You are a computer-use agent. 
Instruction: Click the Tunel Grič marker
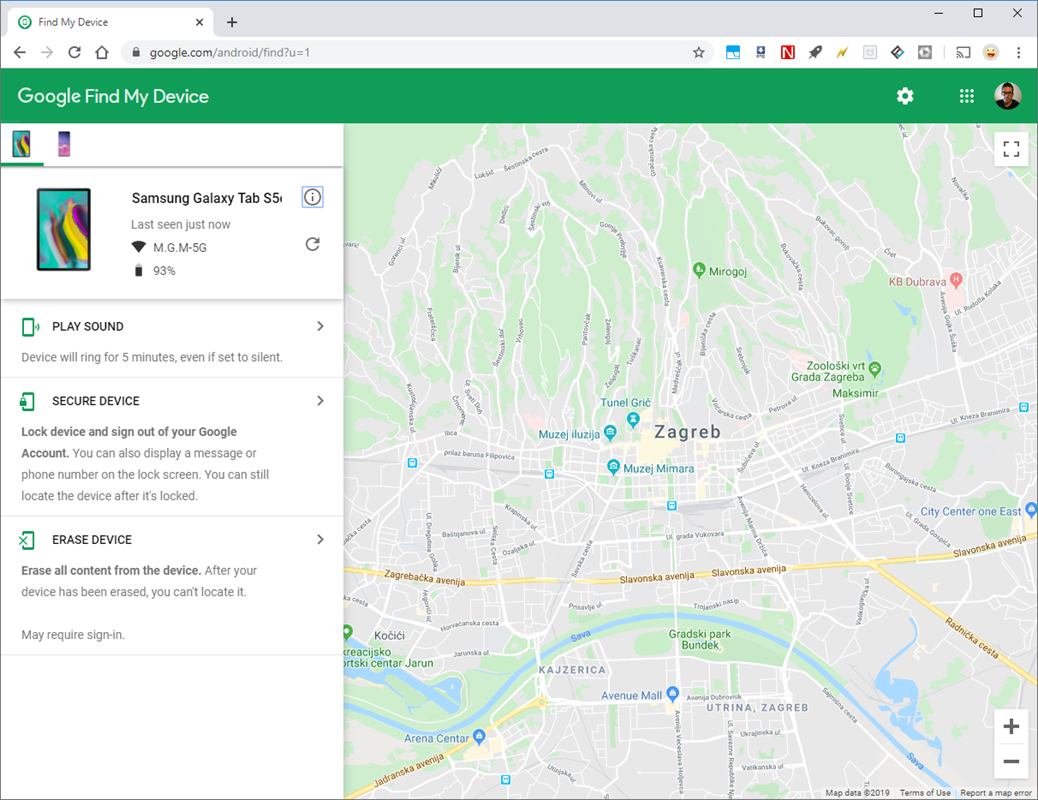633,419
